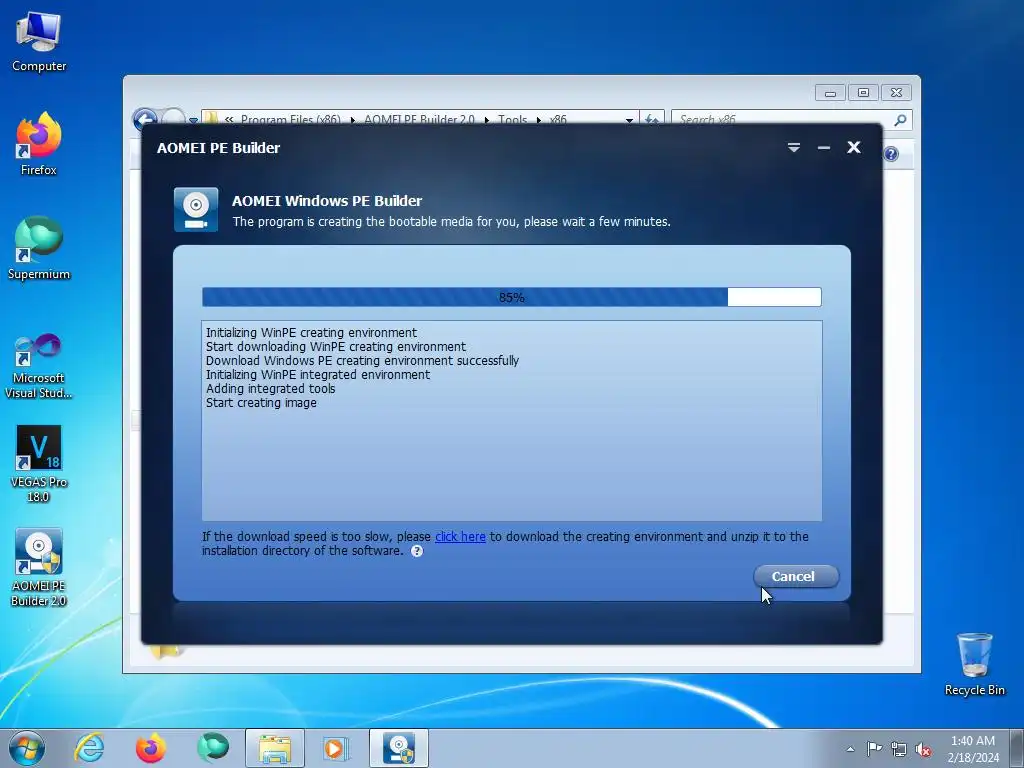Open the network tray icon

pos(899,750)
